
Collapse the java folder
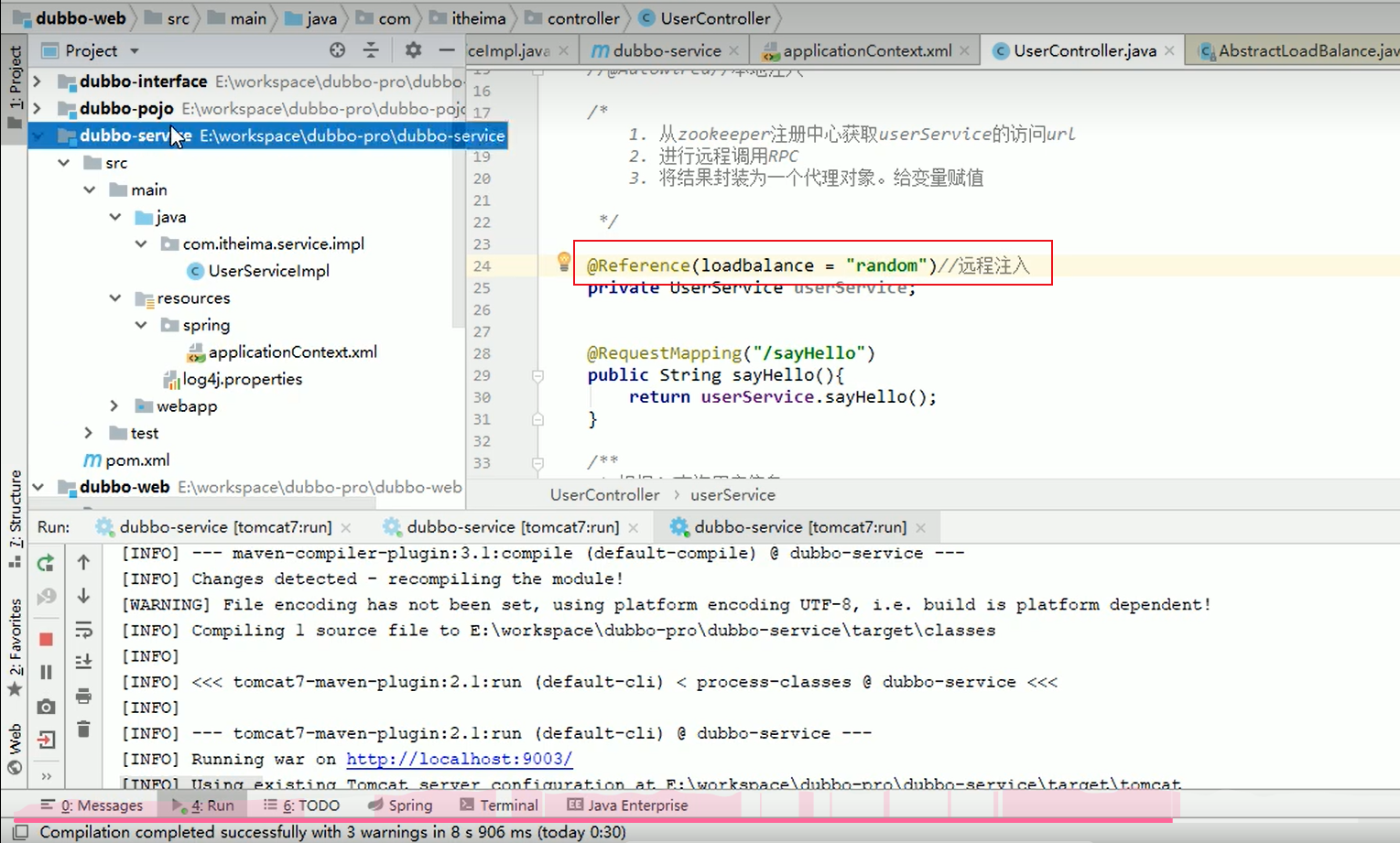[114, 217]
